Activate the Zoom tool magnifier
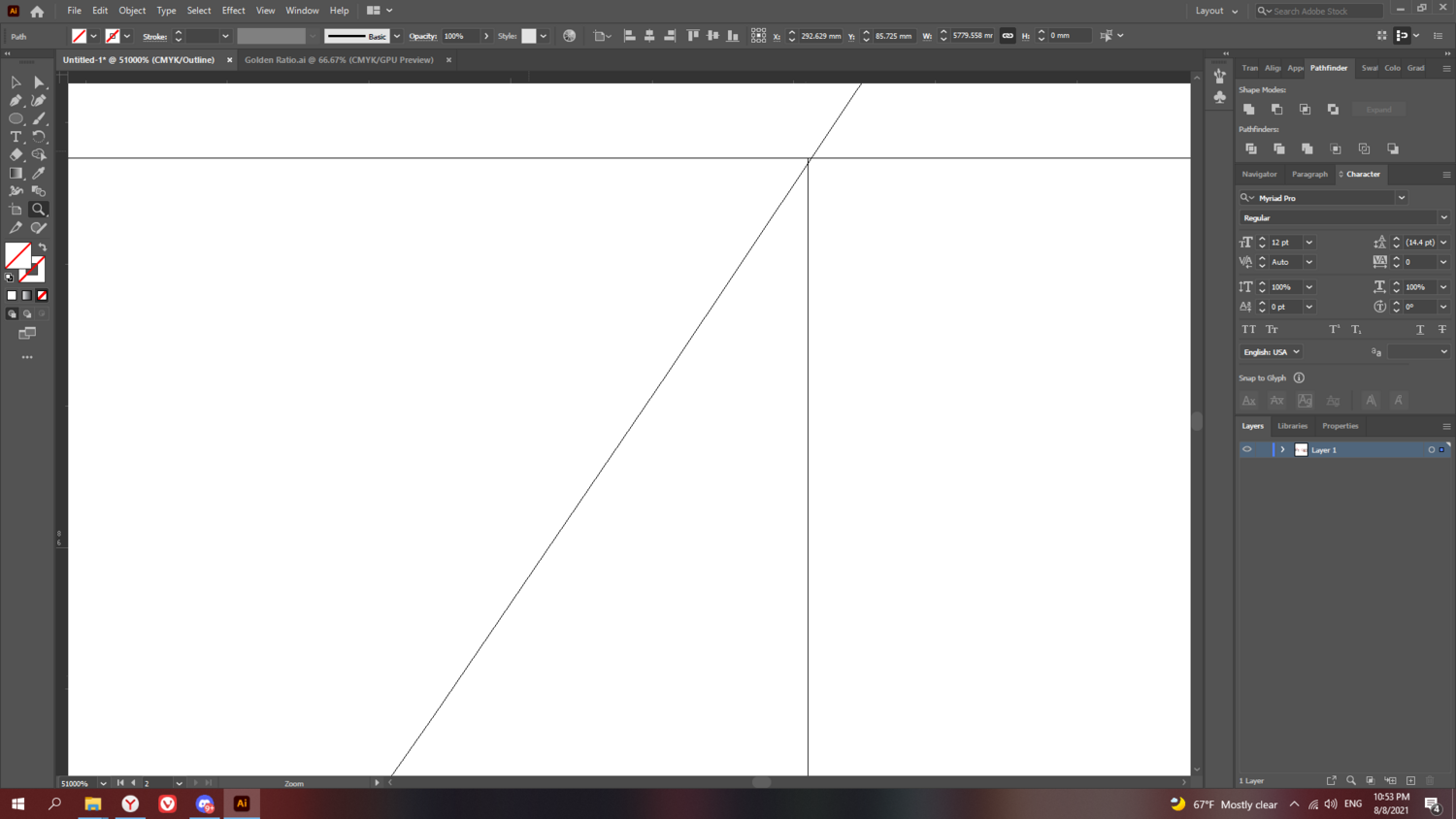The width and height of the screenshot is (1456, 819). 39,210
